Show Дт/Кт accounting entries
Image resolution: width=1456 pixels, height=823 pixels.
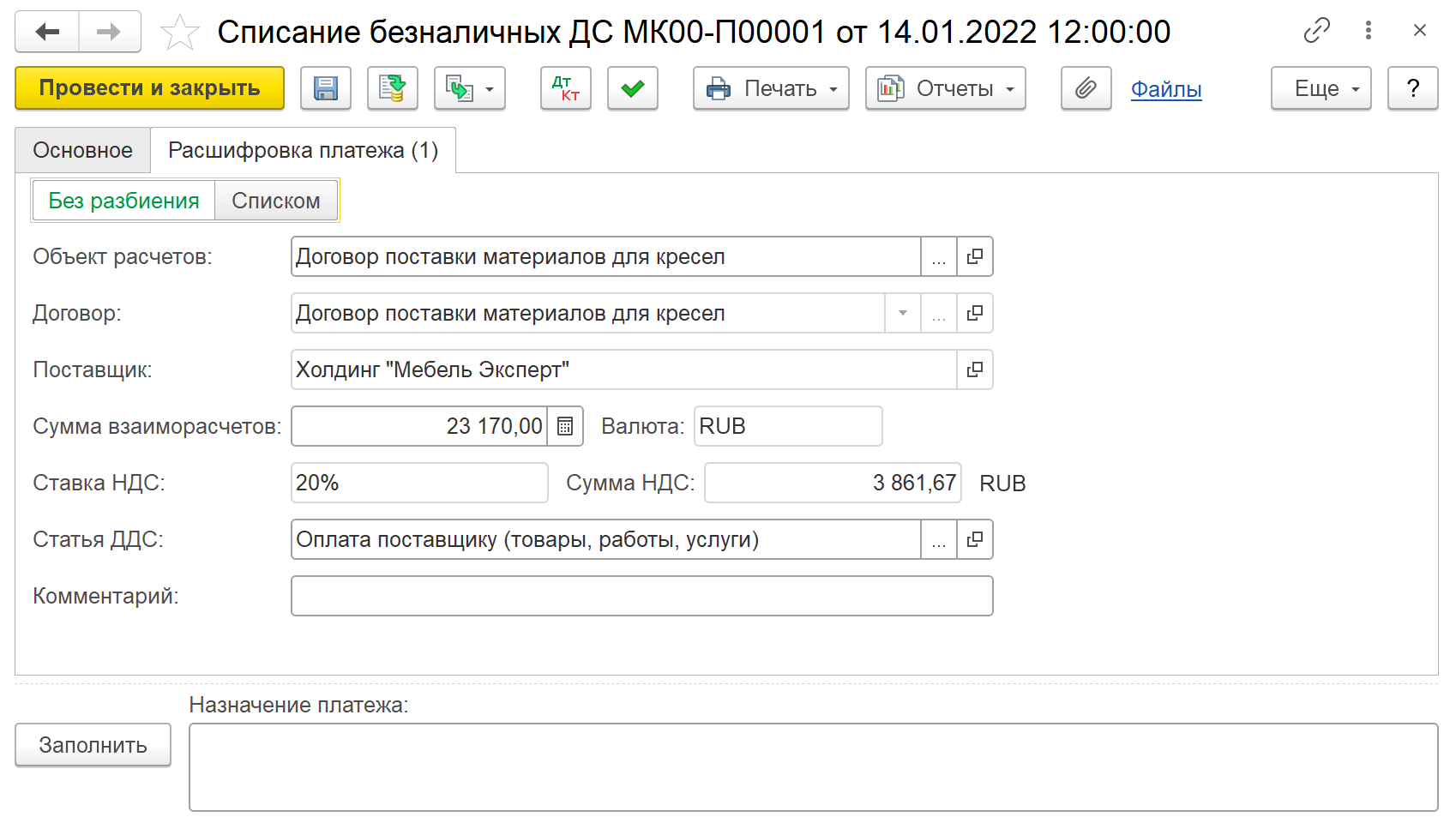pyautogui.click(x=566, y=88)
